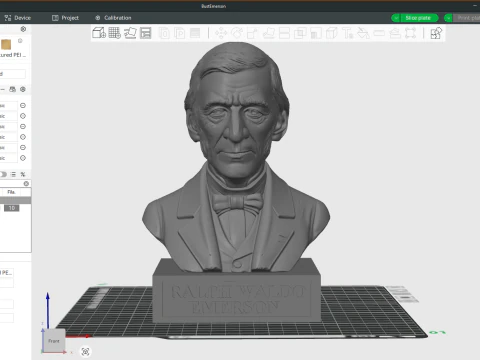Screen dimensions: 480x360
Task: Select the Color painting bucket tool
Action: click(363, 33)
